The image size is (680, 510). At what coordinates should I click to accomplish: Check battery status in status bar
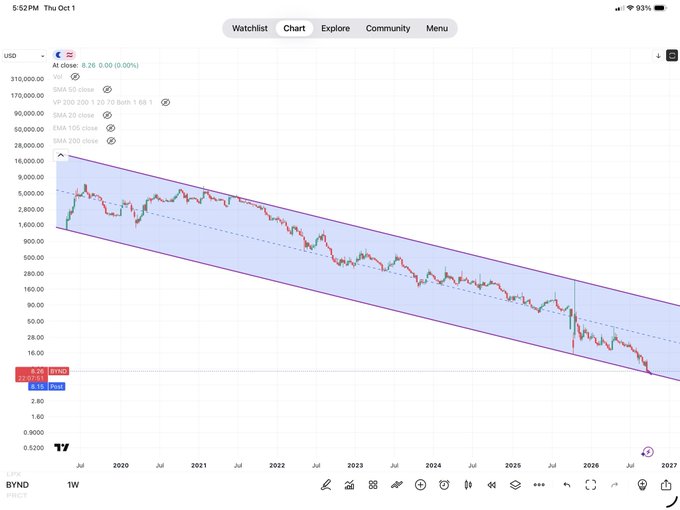coord(660,8)
